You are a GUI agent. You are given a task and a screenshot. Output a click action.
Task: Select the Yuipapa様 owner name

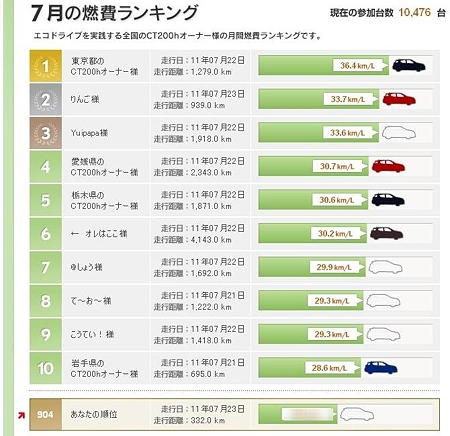89,133
